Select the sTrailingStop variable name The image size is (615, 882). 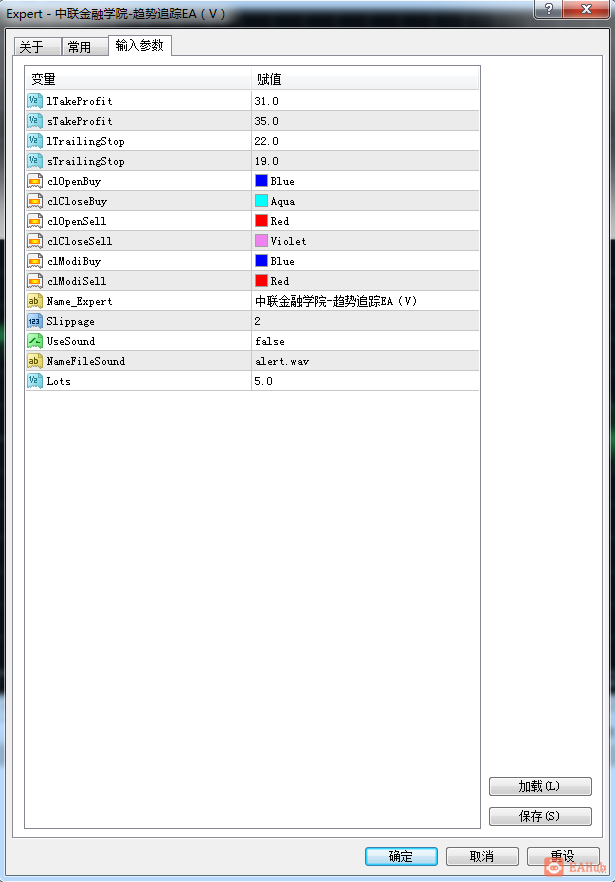coord(86,161)
